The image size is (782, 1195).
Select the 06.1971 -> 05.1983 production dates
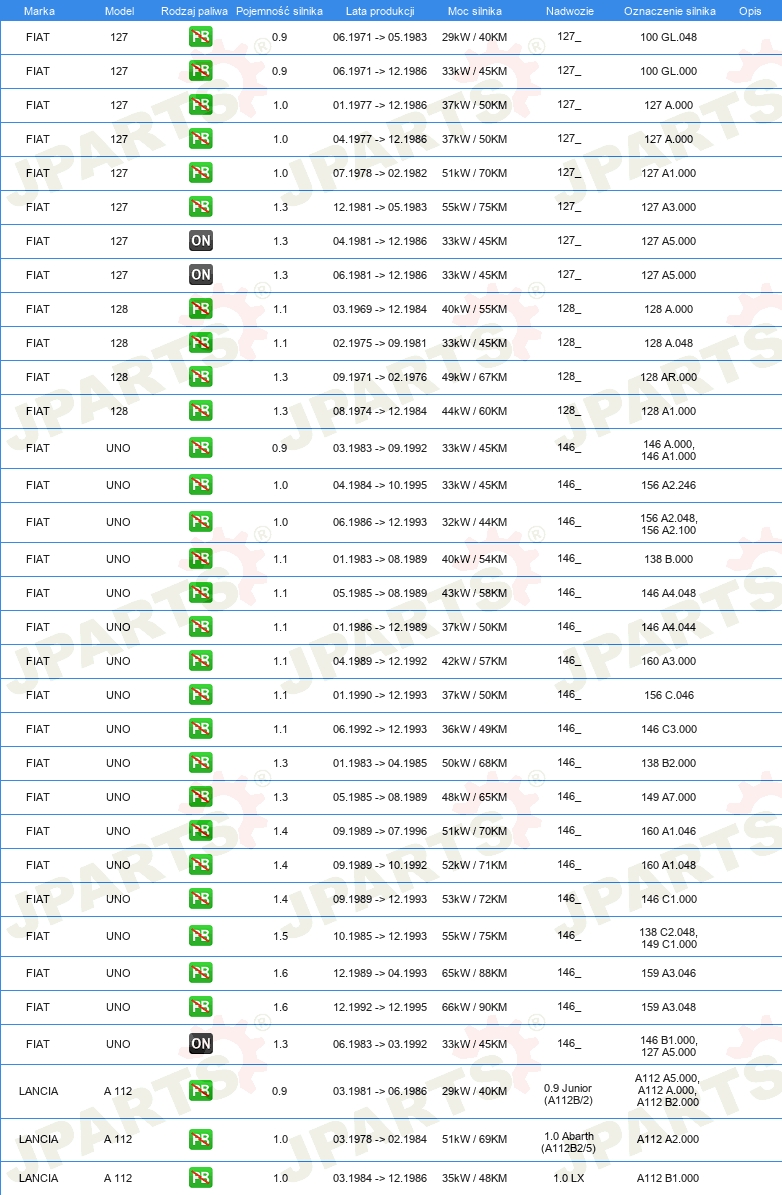pos(380,37)
